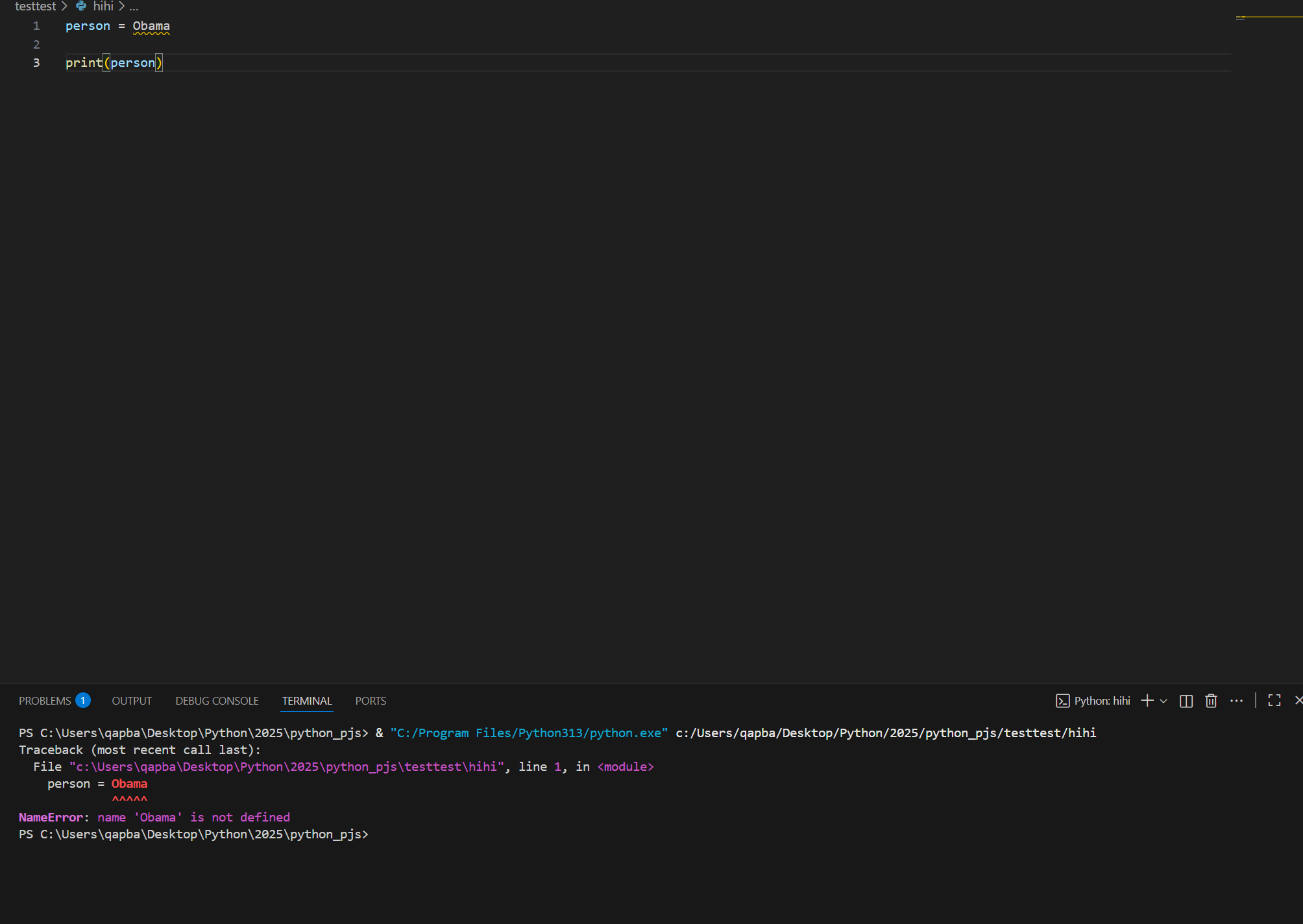Open launch profile dropdown next to plus
Viewport: 1303px width, 924px height.
pyautogui.click(x=1163, y=701)
